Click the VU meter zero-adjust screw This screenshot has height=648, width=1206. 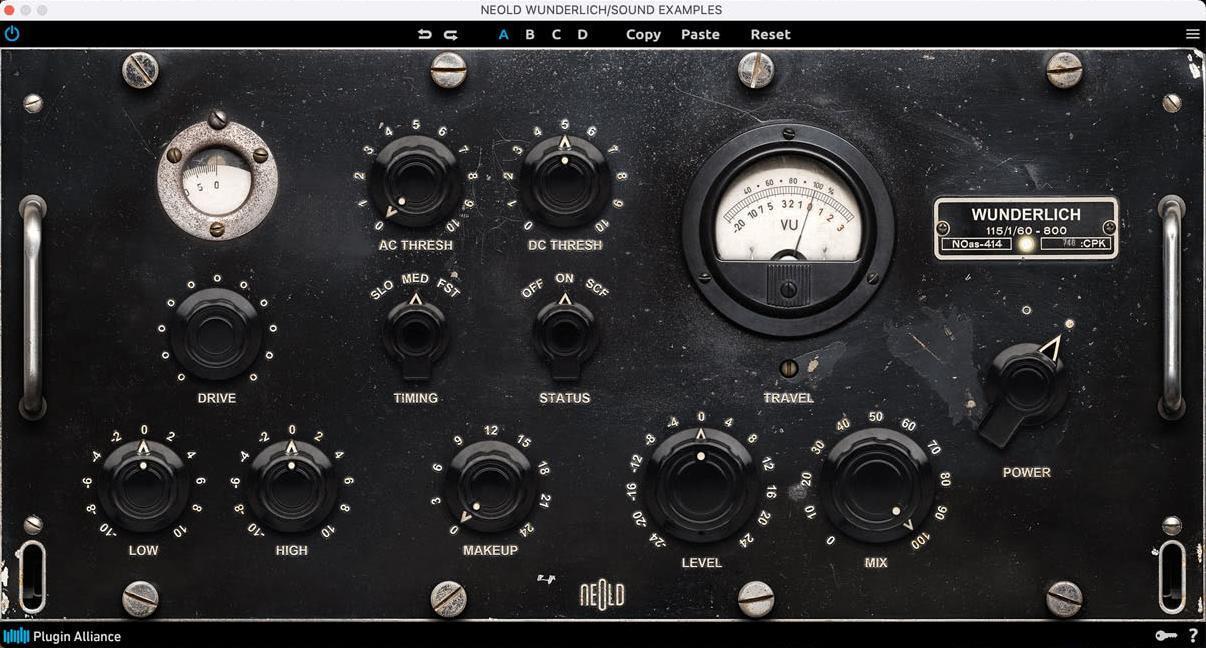789,291
